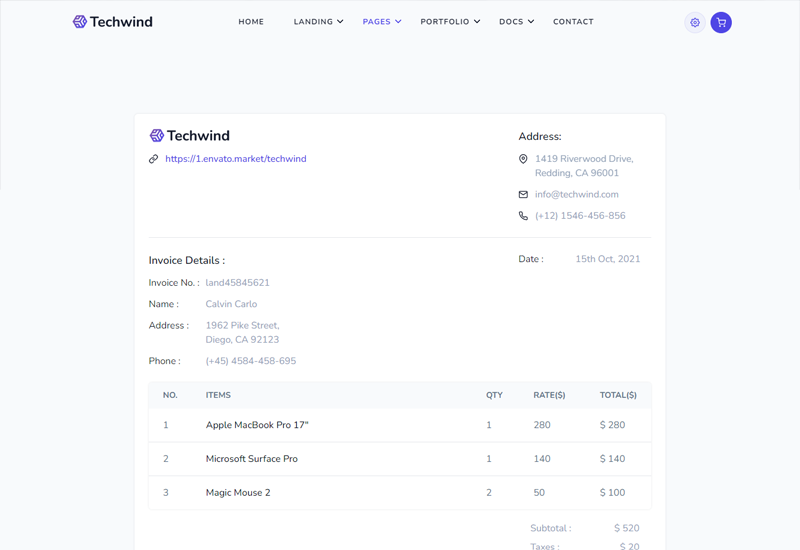Open the shopping cart icon button

point(721,22)
